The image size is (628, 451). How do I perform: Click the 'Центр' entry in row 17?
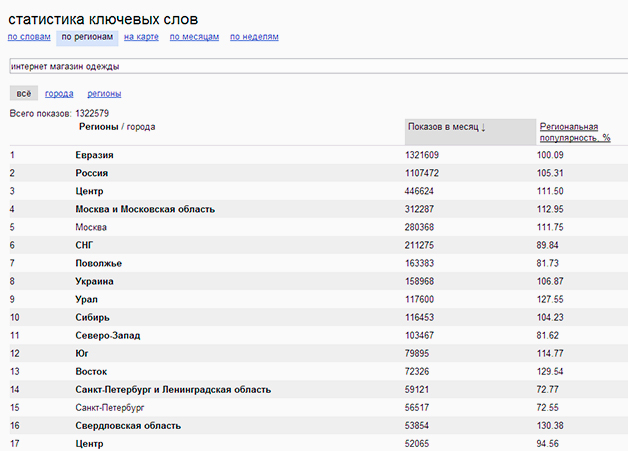pos(89,444)
